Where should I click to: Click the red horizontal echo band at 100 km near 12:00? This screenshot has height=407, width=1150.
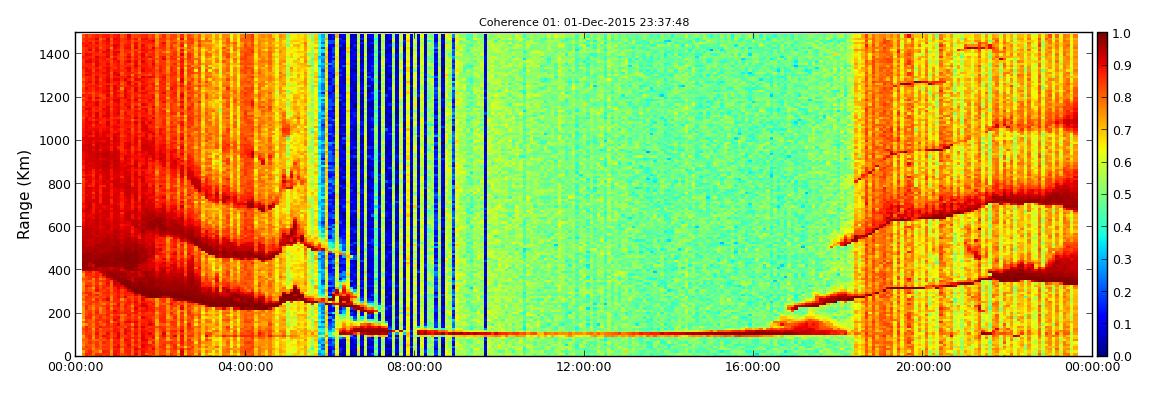(x=586, y=334)
